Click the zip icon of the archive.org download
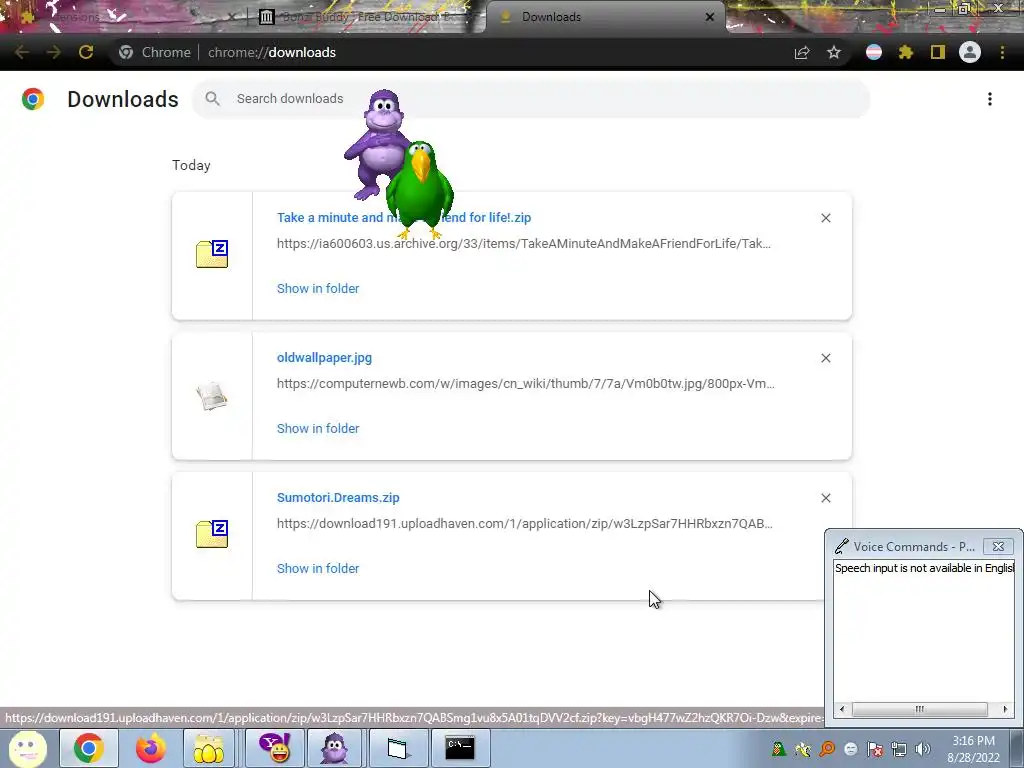 (212, 254)
